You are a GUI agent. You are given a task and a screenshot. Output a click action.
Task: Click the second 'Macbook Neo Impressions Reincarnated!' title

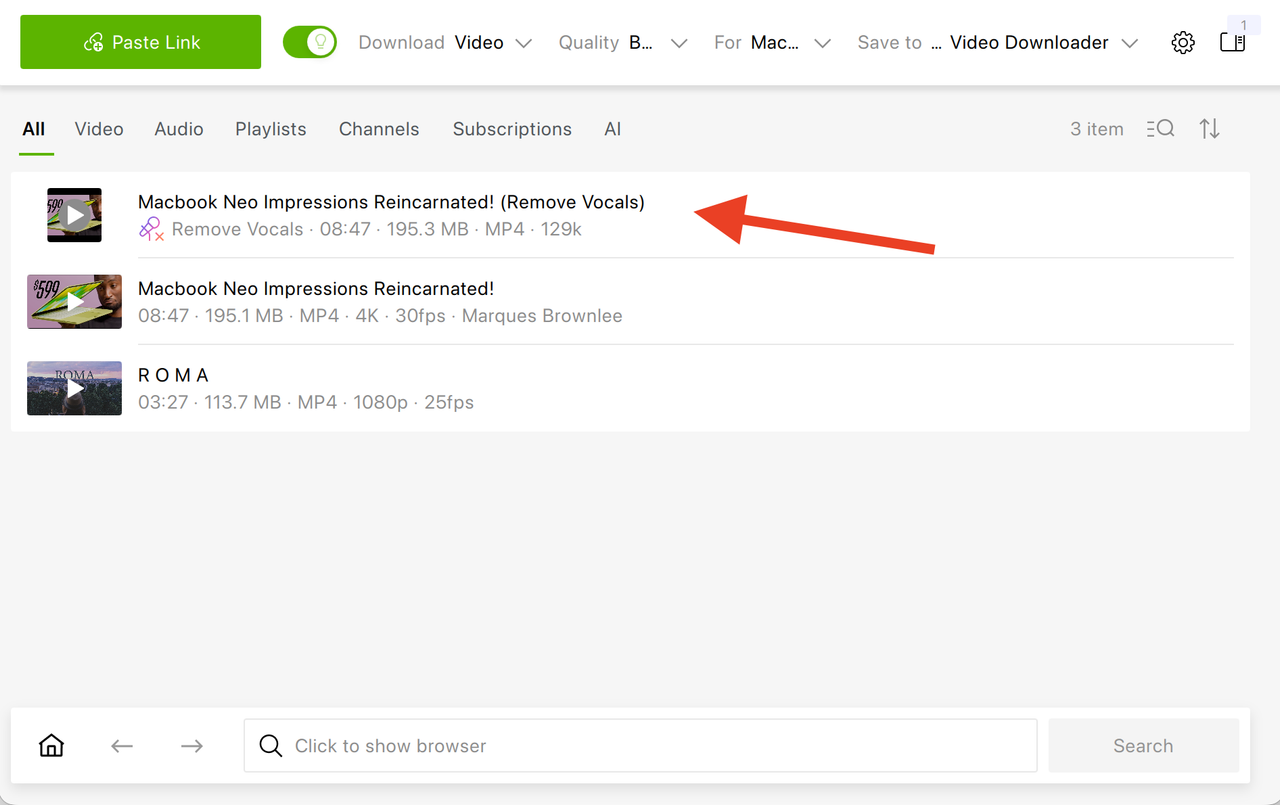click(316, 289)
